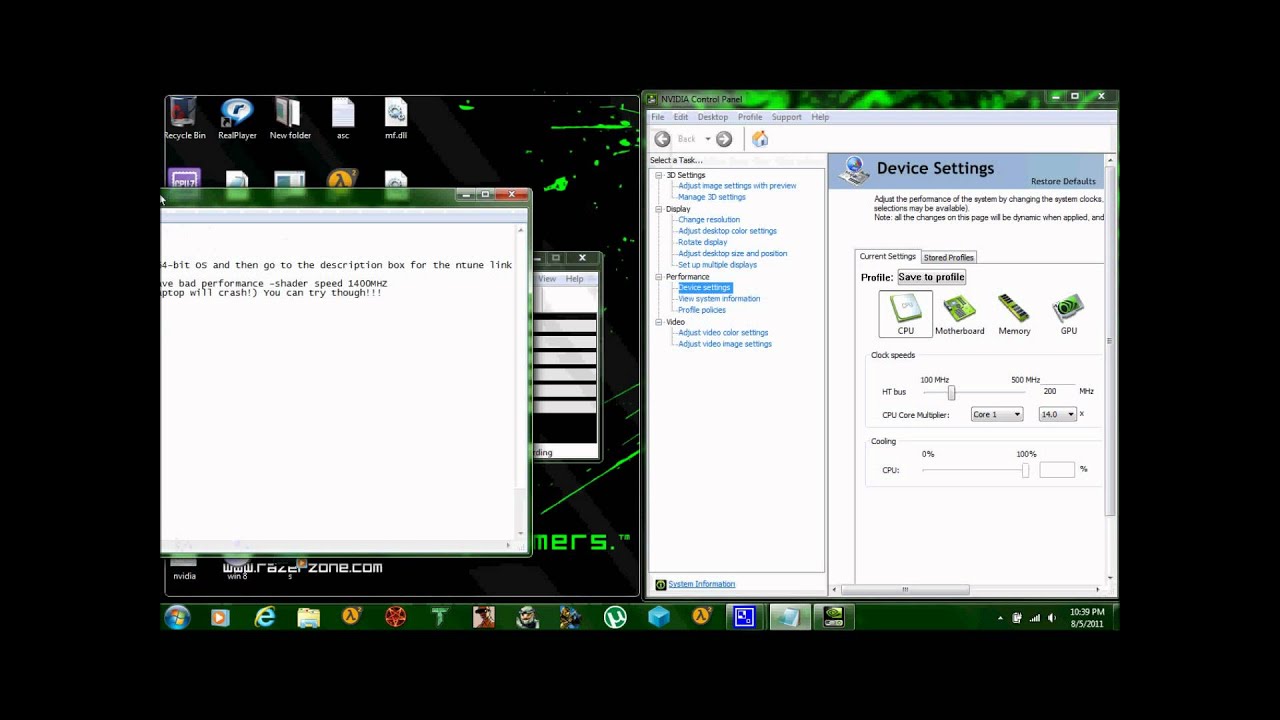This screenshot has height=720, width=1280.
Task: Open Adjust image settings with preview
Action: coord(737,186)
